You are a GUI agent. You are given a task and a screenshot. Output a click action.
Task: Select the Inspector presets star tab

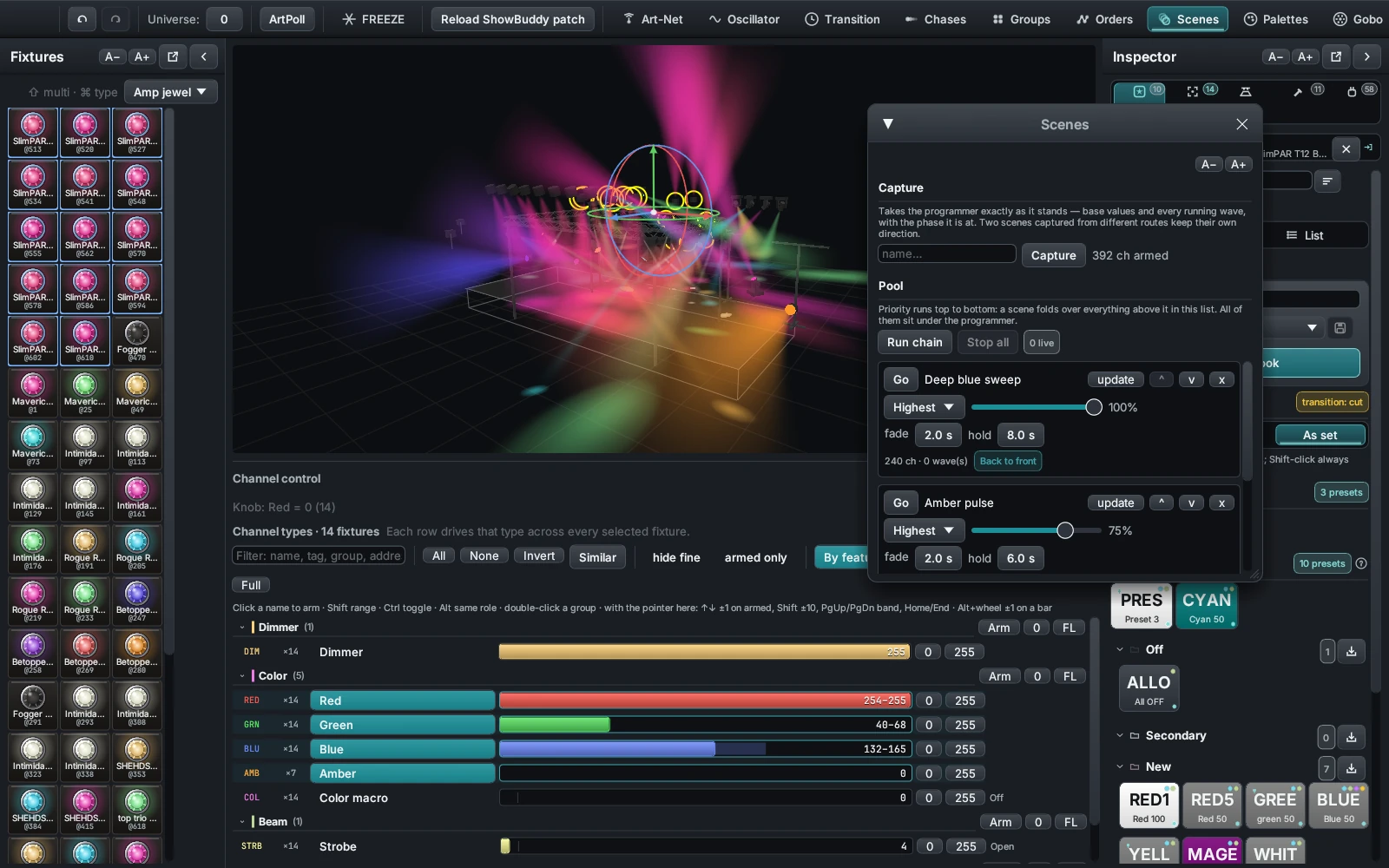pyautogui.click(x=1139, y=91)
